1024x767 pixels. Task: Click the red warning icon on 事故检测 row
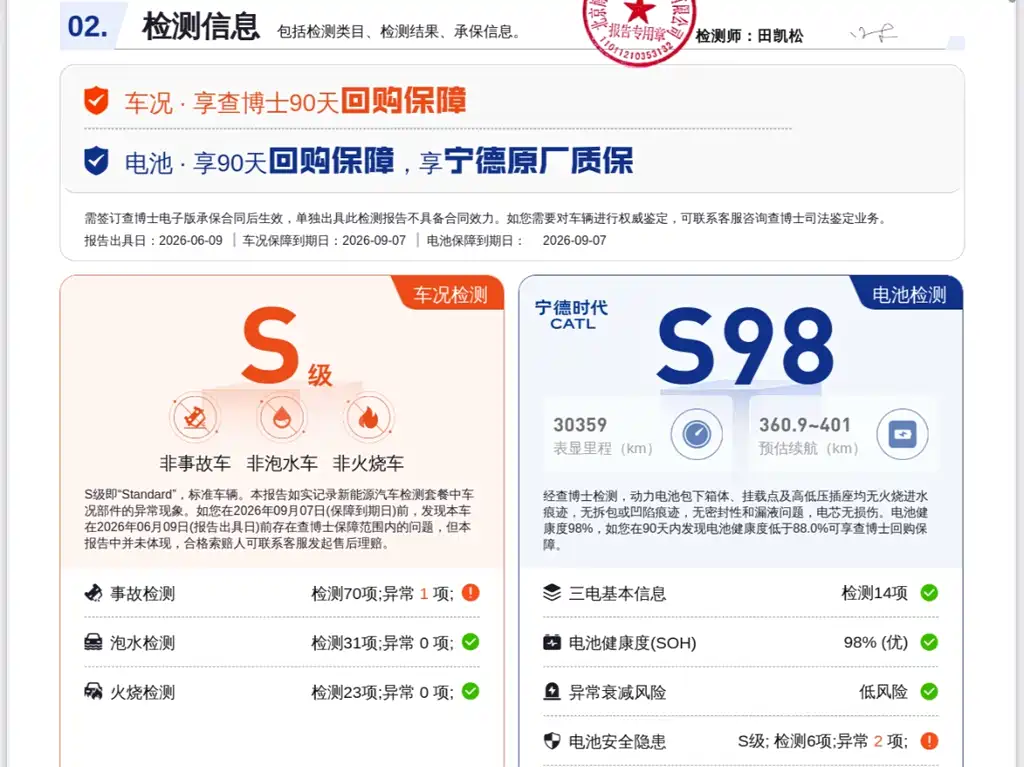(x=470, y=593)
